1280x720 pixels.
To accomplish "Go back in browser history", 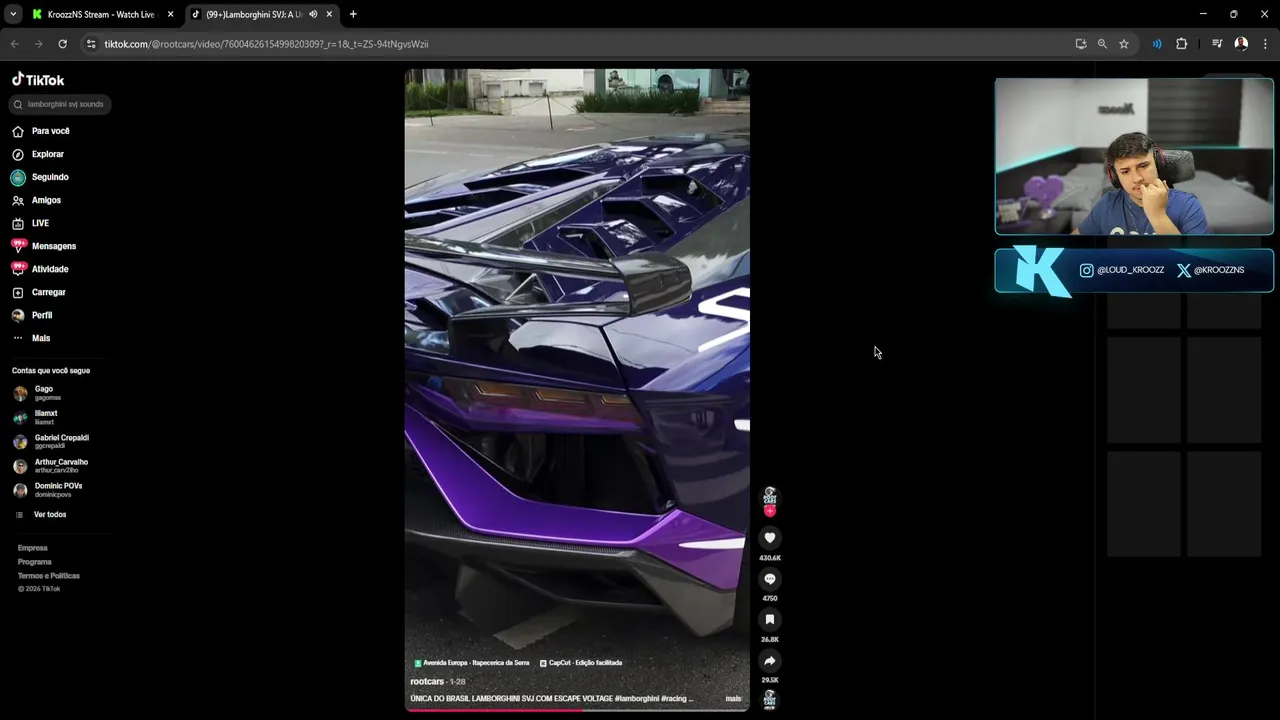I will click(x=15, y=44).
